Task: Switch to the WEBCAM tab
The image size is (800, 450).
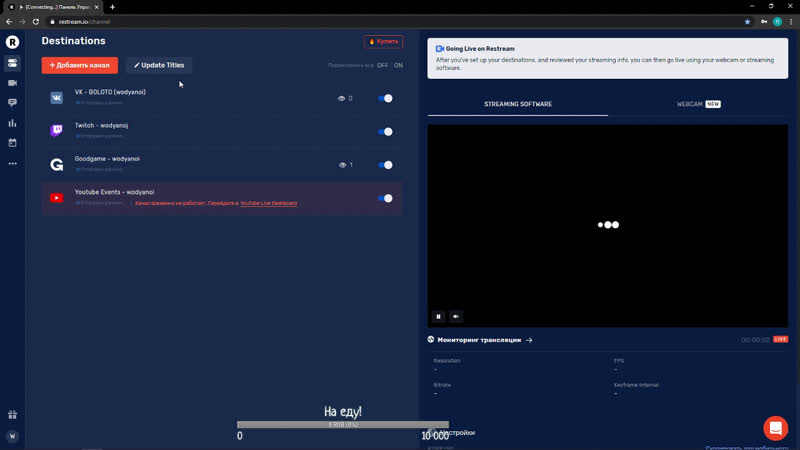Action: click(697, 104)
